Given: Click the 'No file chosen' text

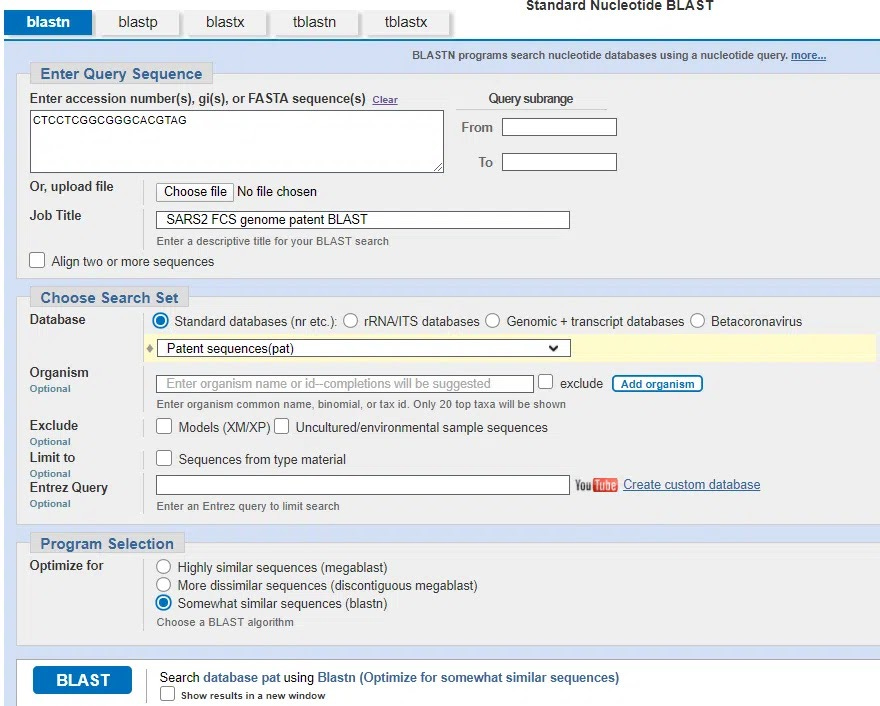Looking at the screenshot, I should click(x=277, y=192).
